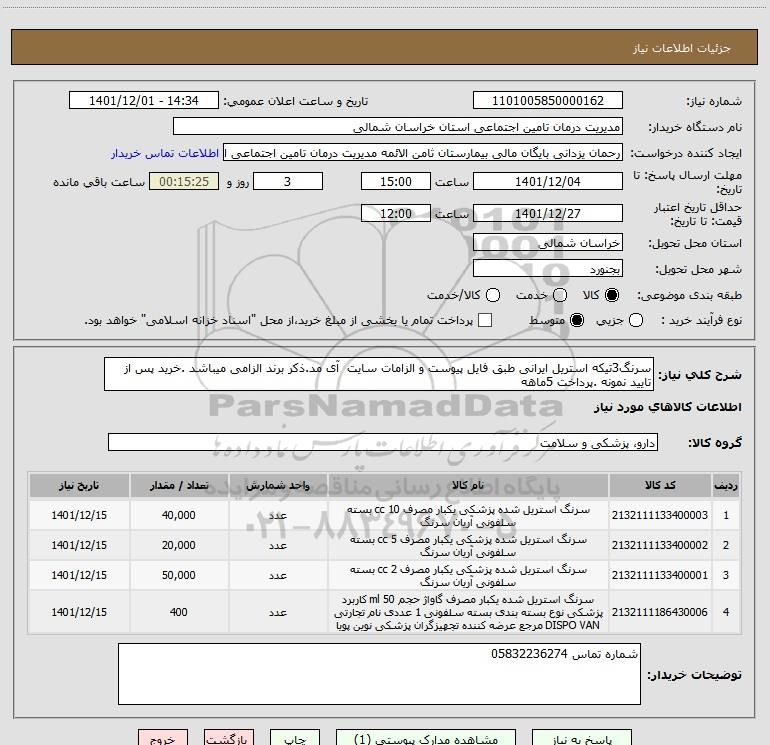Click the تاریخ نیاز column header

pos(79,486)
